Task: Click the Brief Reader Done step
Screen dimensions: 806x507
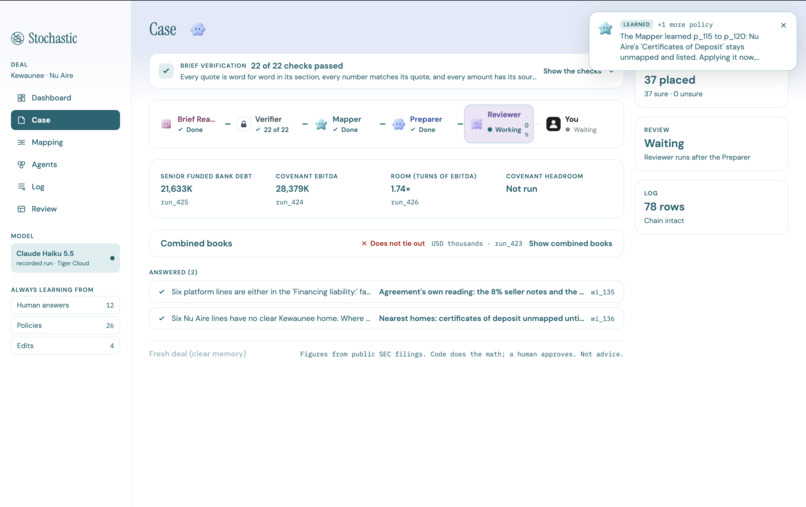Action: (188, 124)
